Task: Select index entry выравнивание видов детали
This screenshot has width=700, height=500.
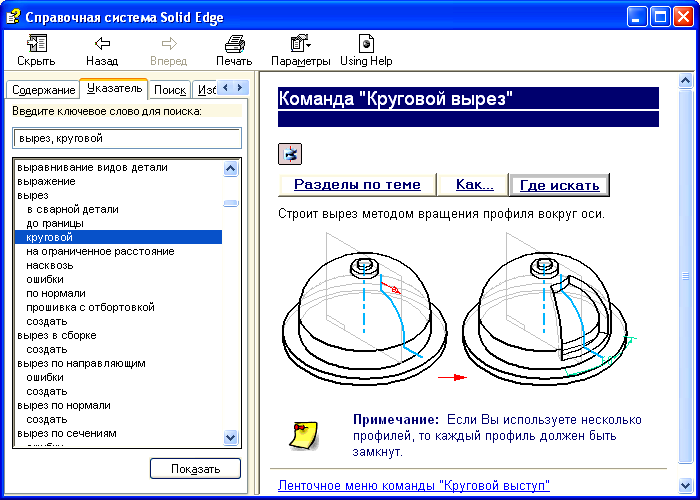Action: click(x=92, y=167)
